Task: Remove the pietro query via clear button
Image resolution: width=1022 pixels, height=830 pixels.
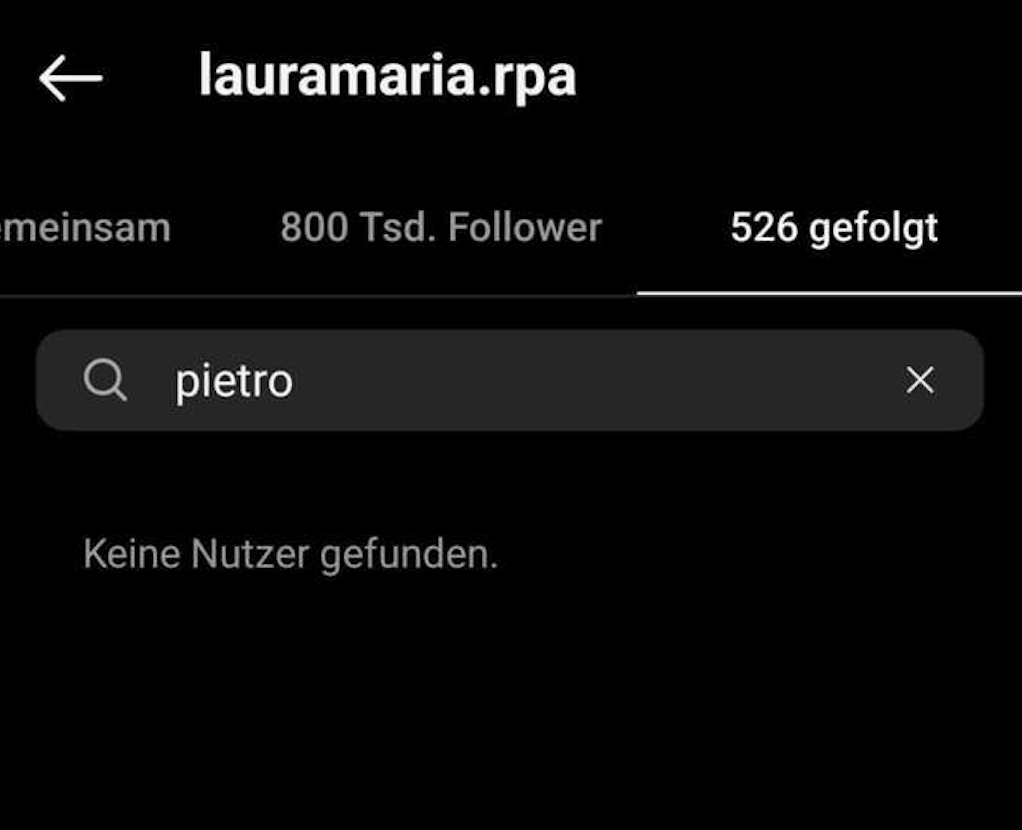Action: pos(920,380)
